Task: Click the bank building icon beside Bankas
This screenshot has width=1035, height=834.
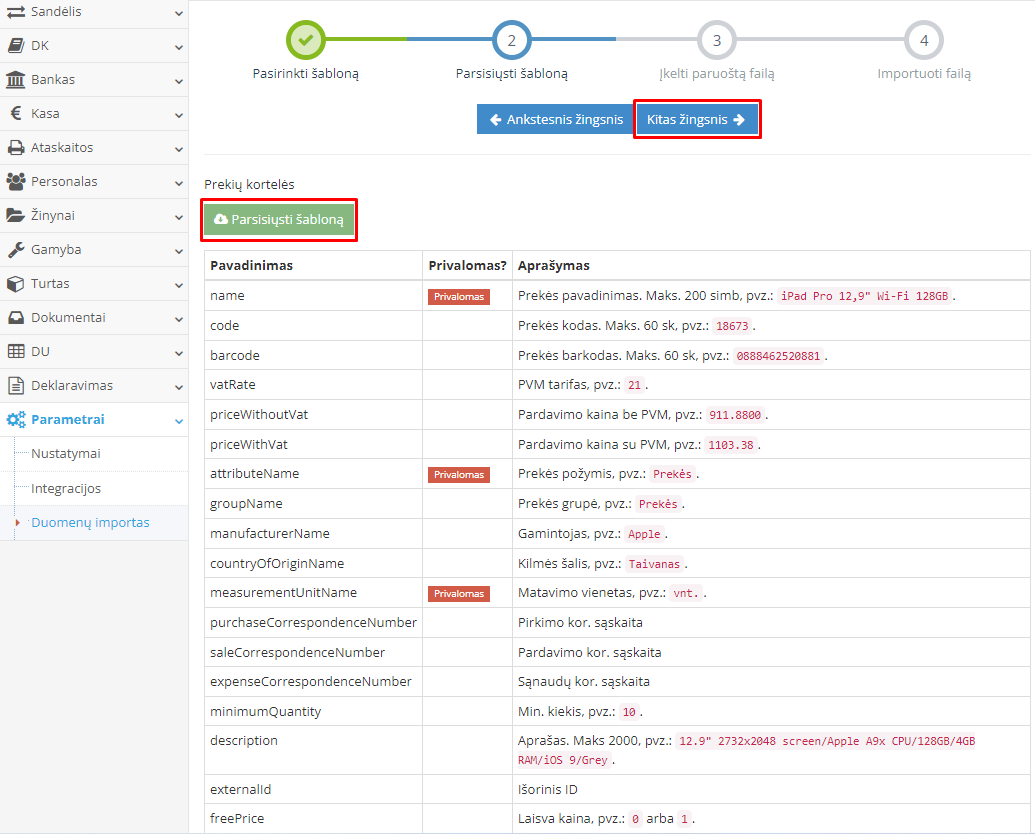Action: click(x=16, y=80)
